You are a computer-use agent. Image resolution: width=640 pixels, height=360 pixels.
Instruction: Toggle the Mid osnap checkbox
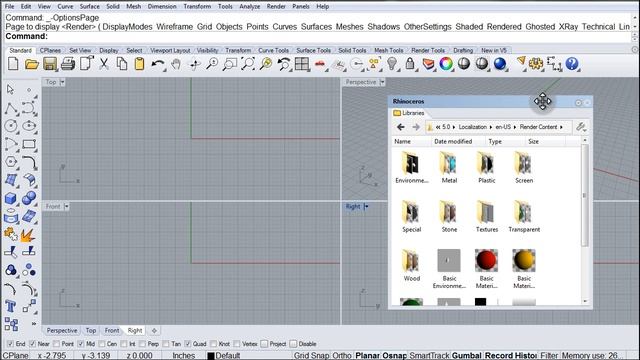coord(80,344)
